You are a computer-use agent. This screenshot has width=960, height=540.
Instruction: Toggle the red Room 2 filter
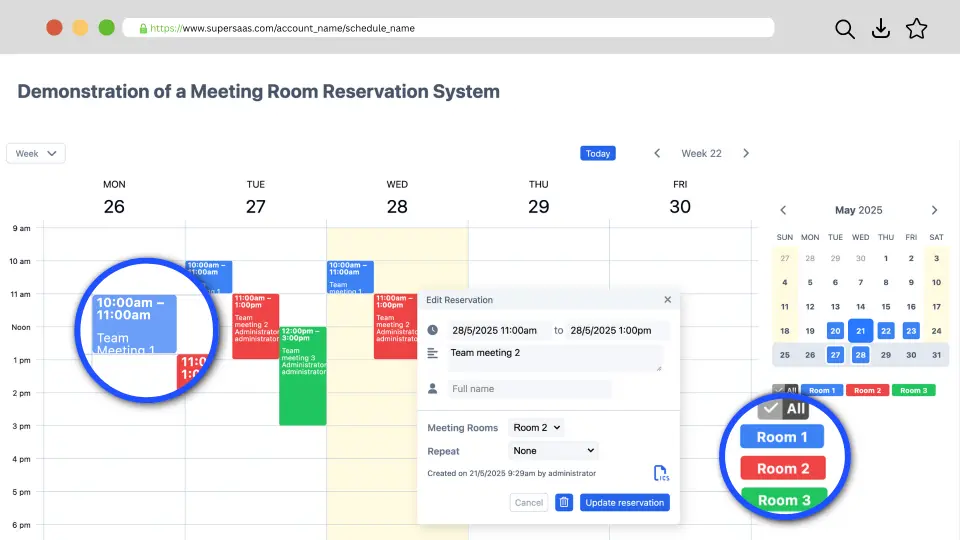[x=867, y=390]
